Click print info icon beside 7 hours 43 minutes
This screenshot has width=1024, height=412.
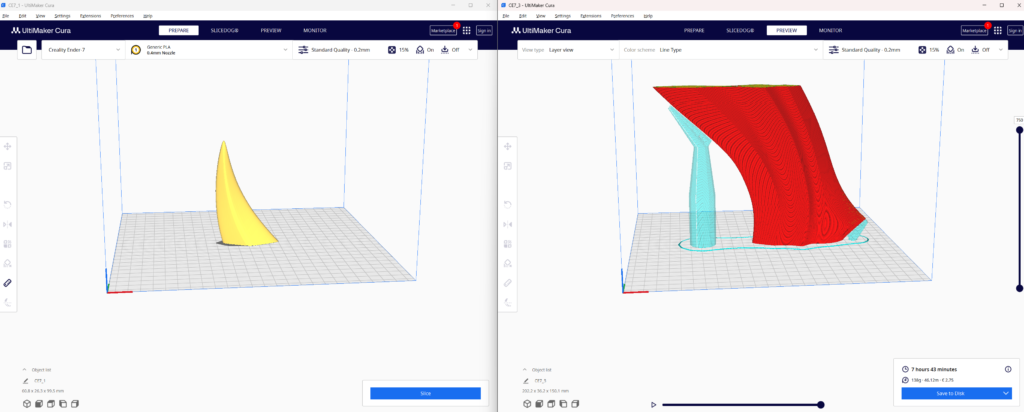(1008, 369)
